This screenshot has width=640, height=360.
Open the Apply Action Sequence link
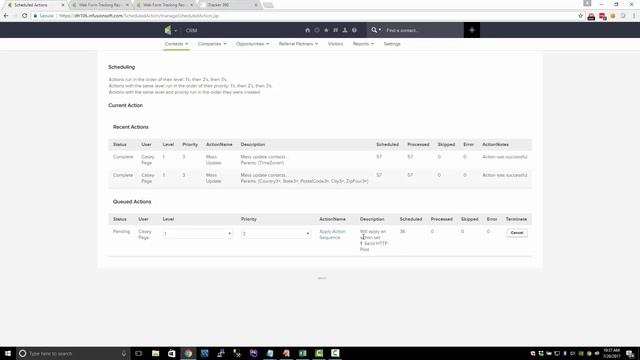coord(332,234)
